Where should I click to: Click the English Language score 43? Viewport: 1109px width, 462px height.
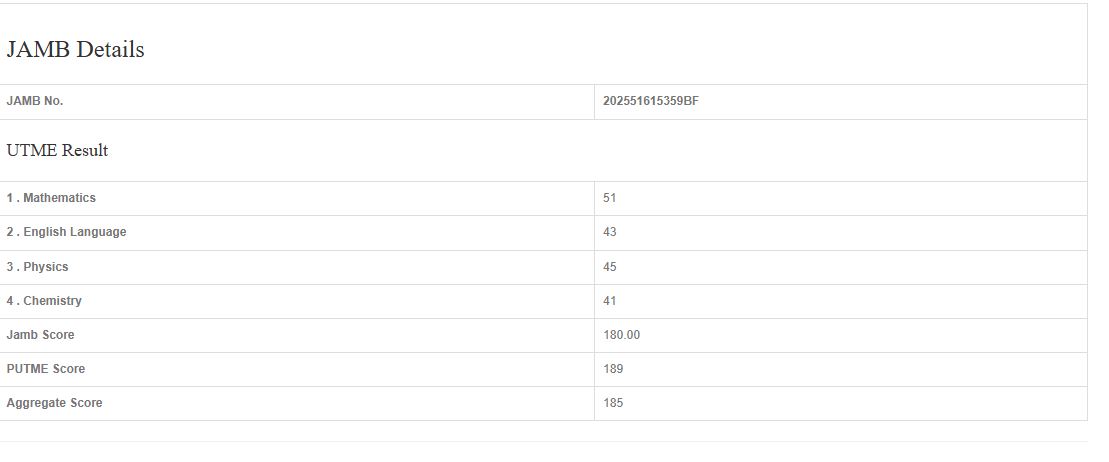tap(610, 232)
